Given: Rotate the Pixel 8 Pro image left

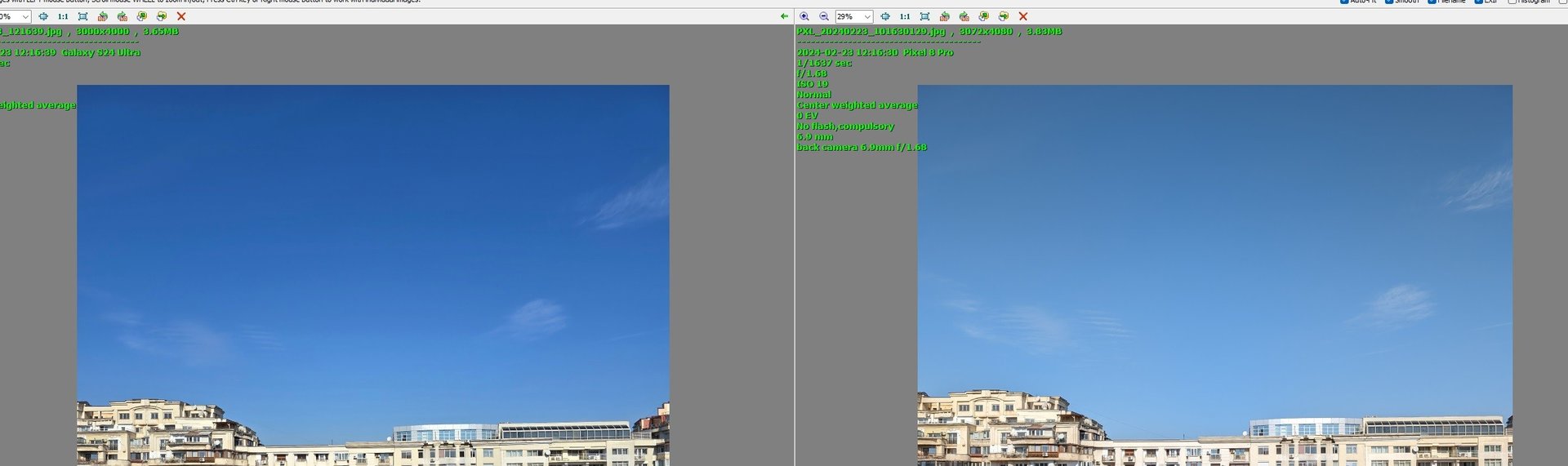Looking at the screenshot, I should click(945, 16).
